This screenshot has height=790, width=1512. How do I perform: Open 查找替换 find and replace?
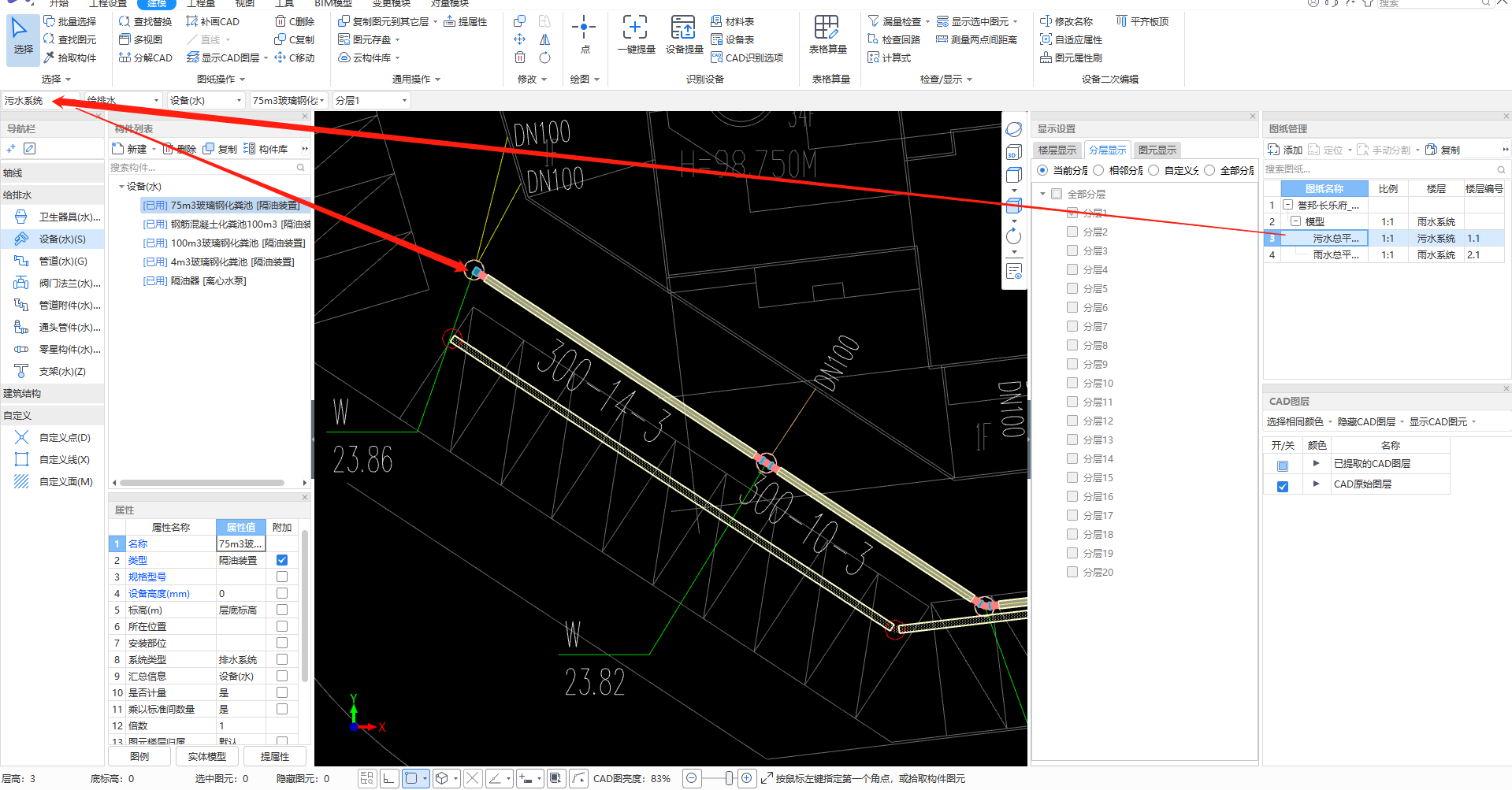[x=145, y=21]
